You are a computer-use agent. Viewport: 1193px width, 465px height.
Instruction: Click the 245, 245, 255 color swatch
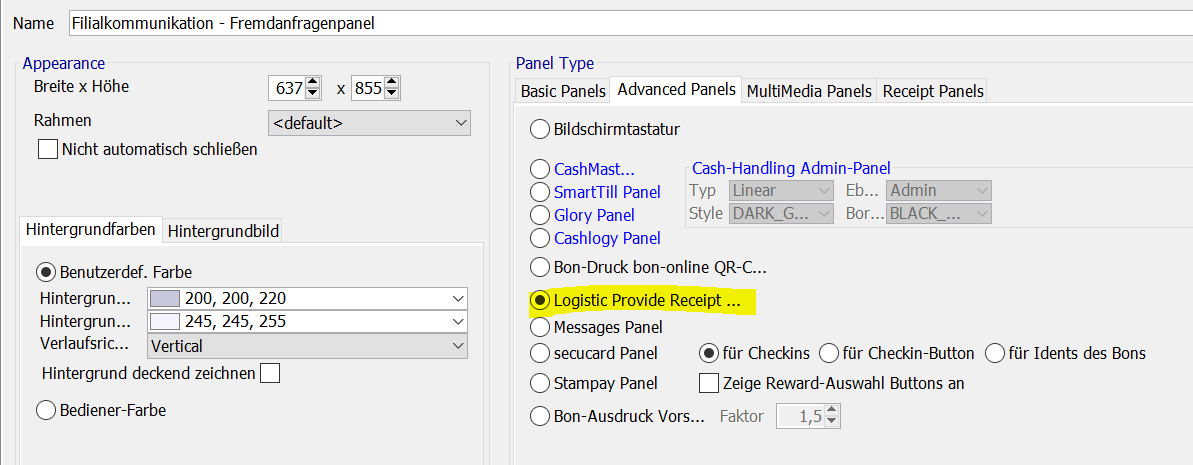tap(164, 322)
